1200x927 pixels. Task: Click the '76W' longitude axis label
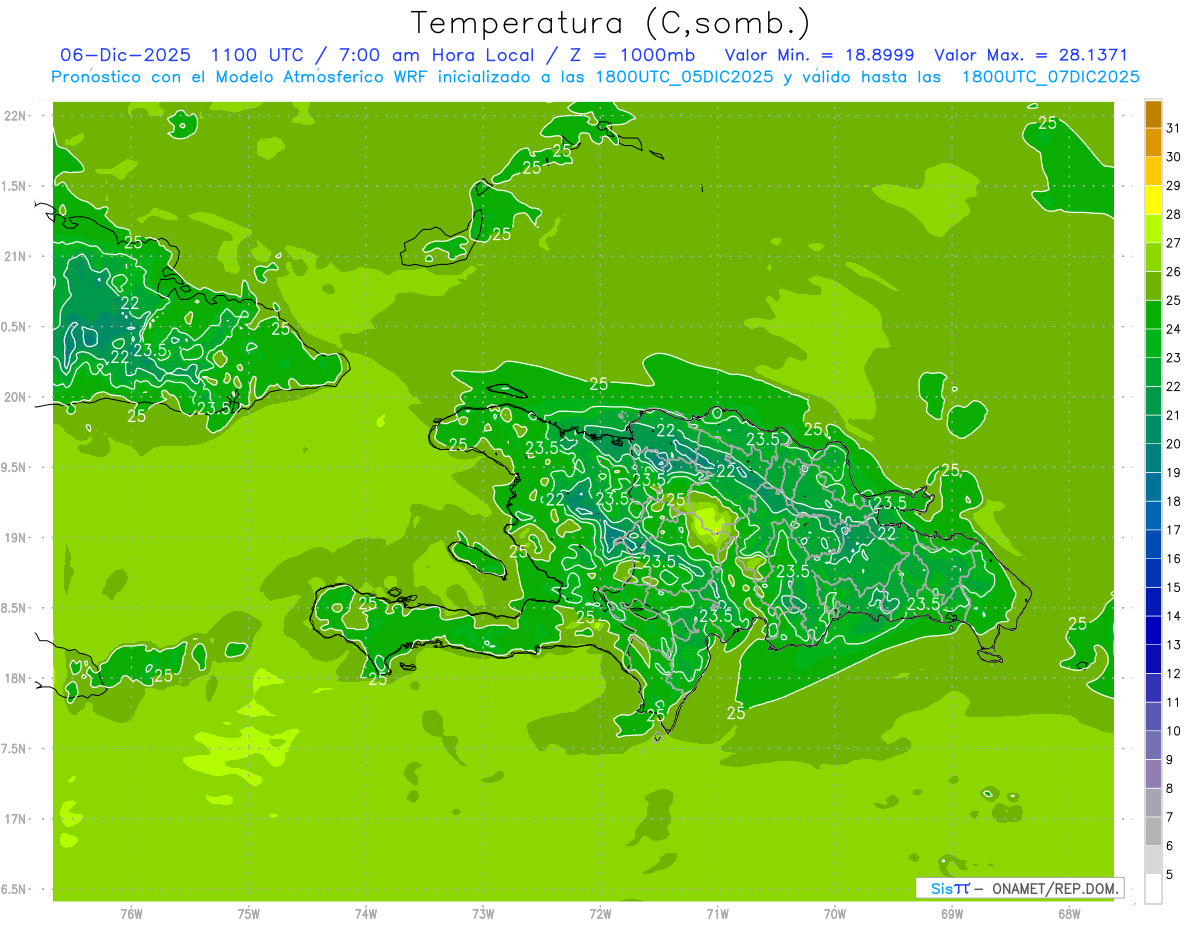(131, 913)
